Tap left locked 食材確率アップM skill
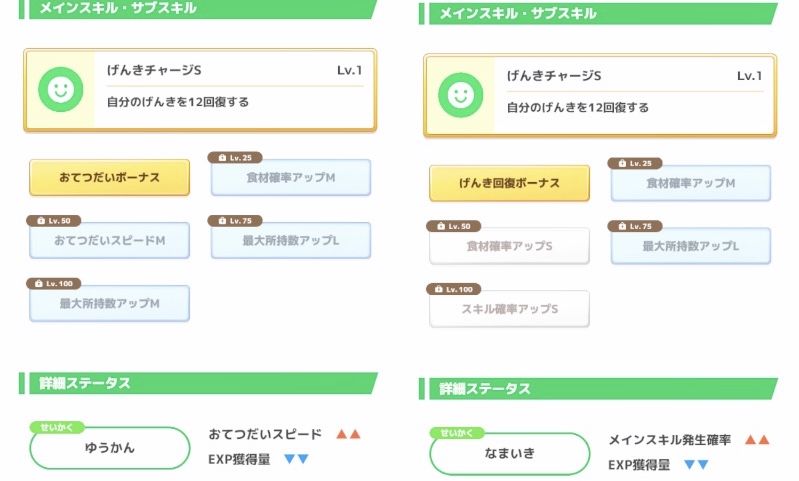The image size is (799, 481). 291,178
